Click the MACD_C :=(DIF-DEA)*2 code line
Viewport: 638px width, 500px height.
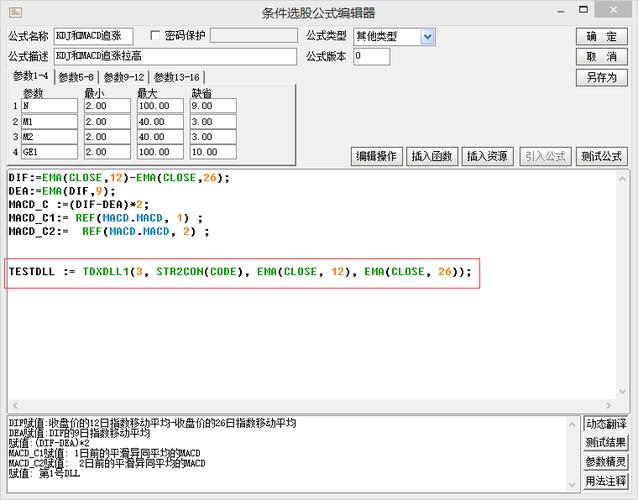[79, 205]
